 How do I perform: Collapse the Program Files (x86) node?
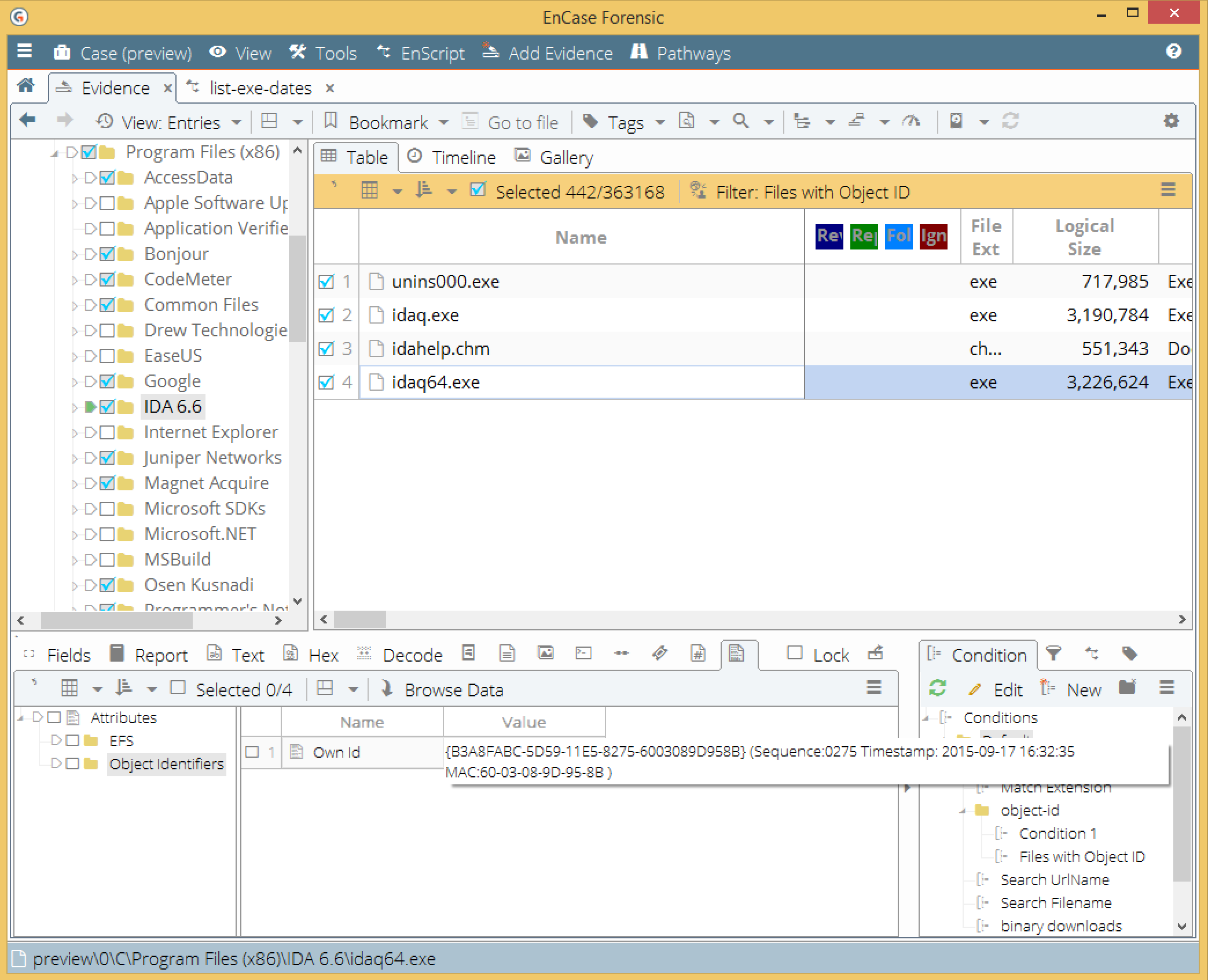point(55,153)
